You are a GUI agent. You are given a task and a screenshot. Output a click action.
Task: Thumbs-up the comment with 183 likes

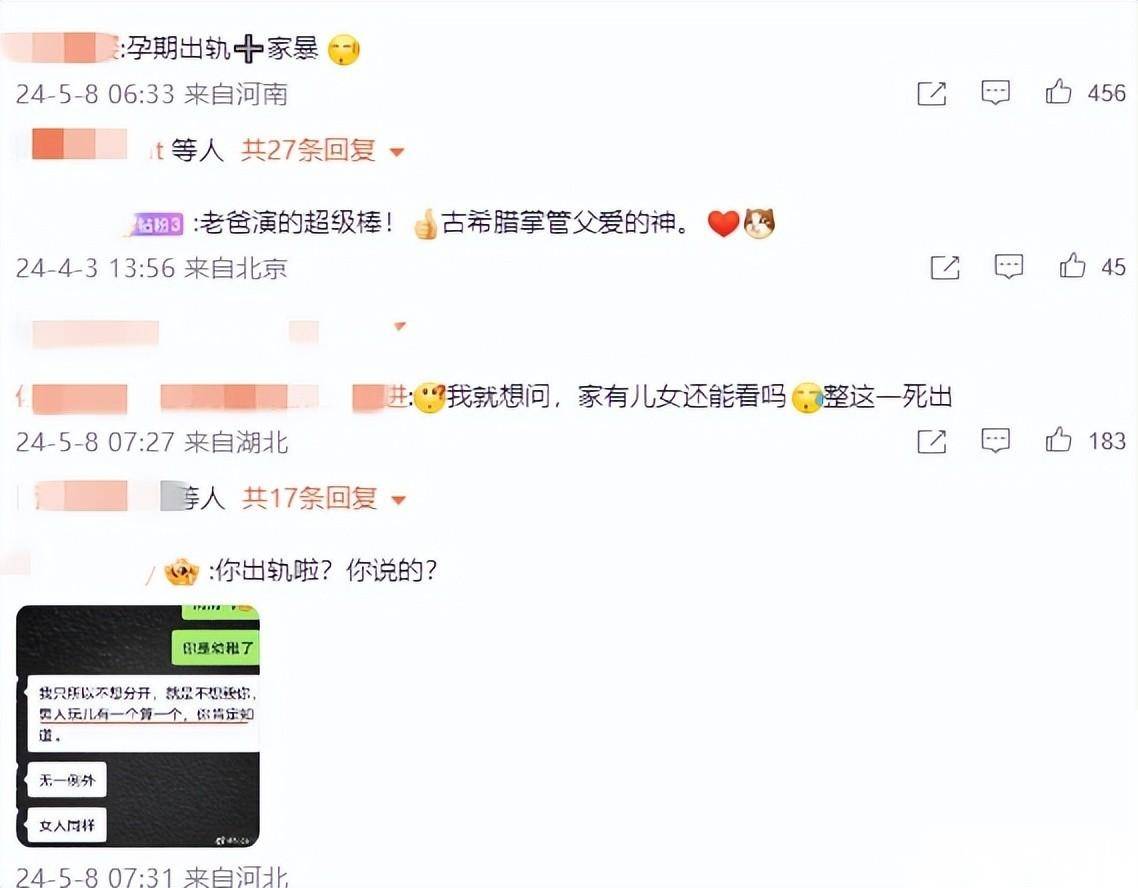[1059, 440]
